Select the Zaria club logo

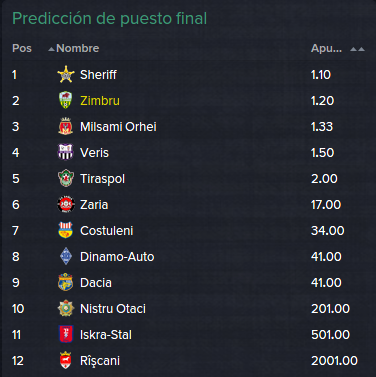(66, 204)
